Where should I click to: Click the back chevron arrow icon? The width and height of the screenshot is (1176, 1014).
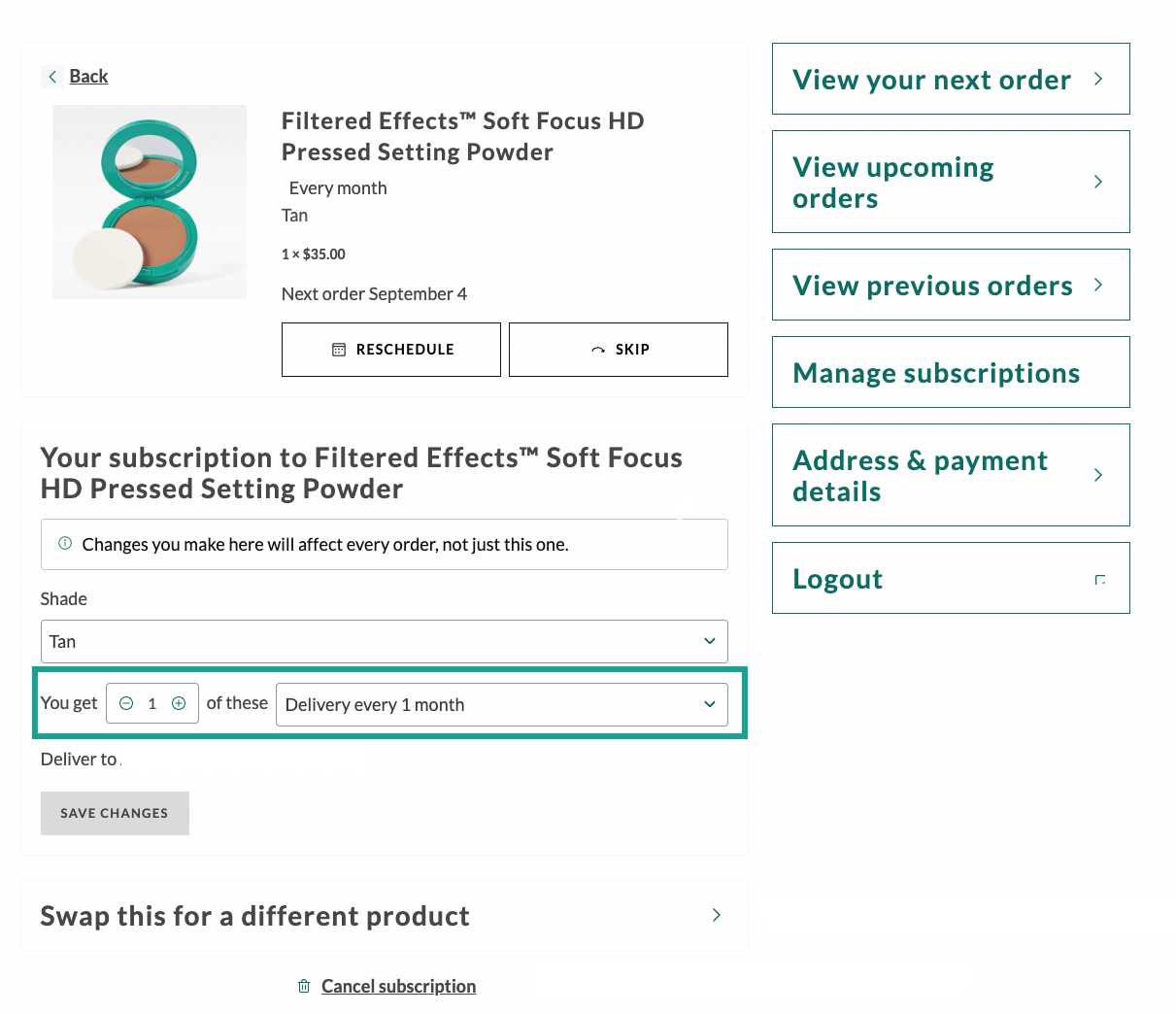(52, 77)
